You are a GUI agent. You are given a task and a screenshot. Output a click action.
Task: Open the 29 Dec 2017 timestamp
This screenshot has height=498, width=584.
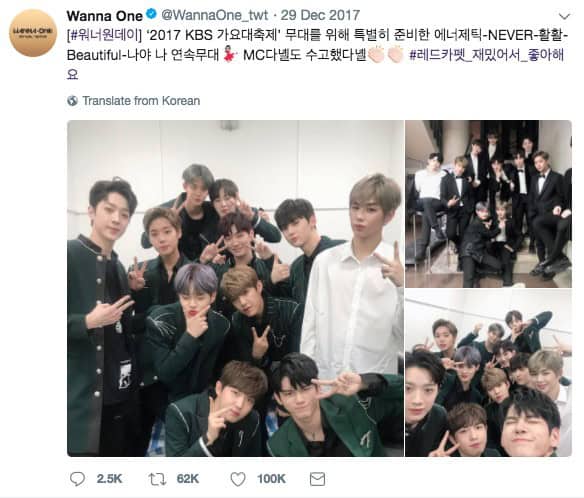[320, 15]
